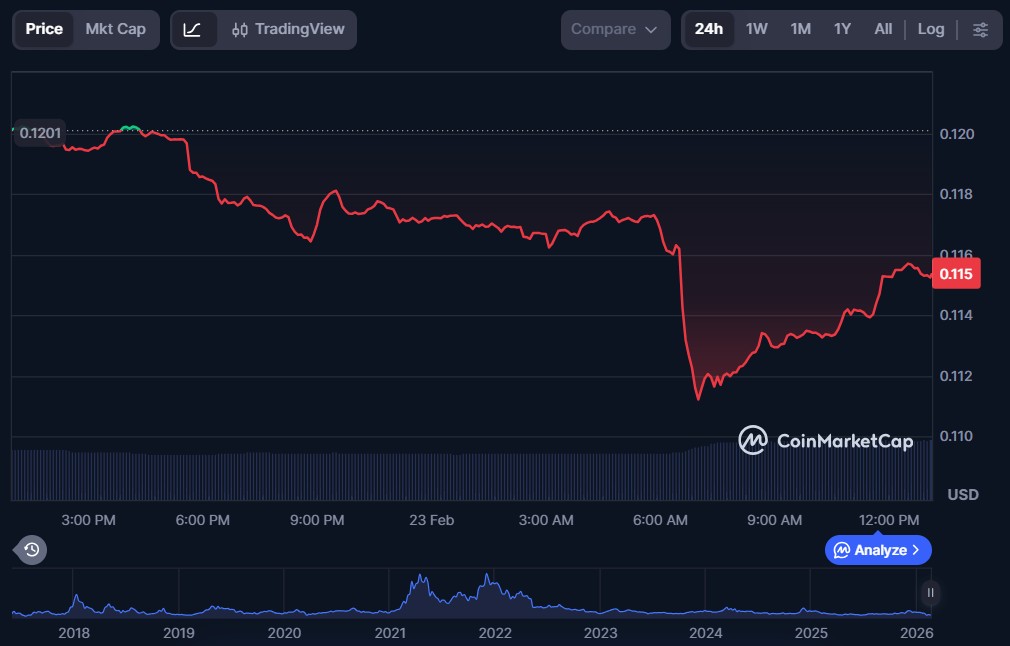Expand the Compare dropdown
Image resolution: width=1010 pixels, height=646 pixels.
coord(614,30)
